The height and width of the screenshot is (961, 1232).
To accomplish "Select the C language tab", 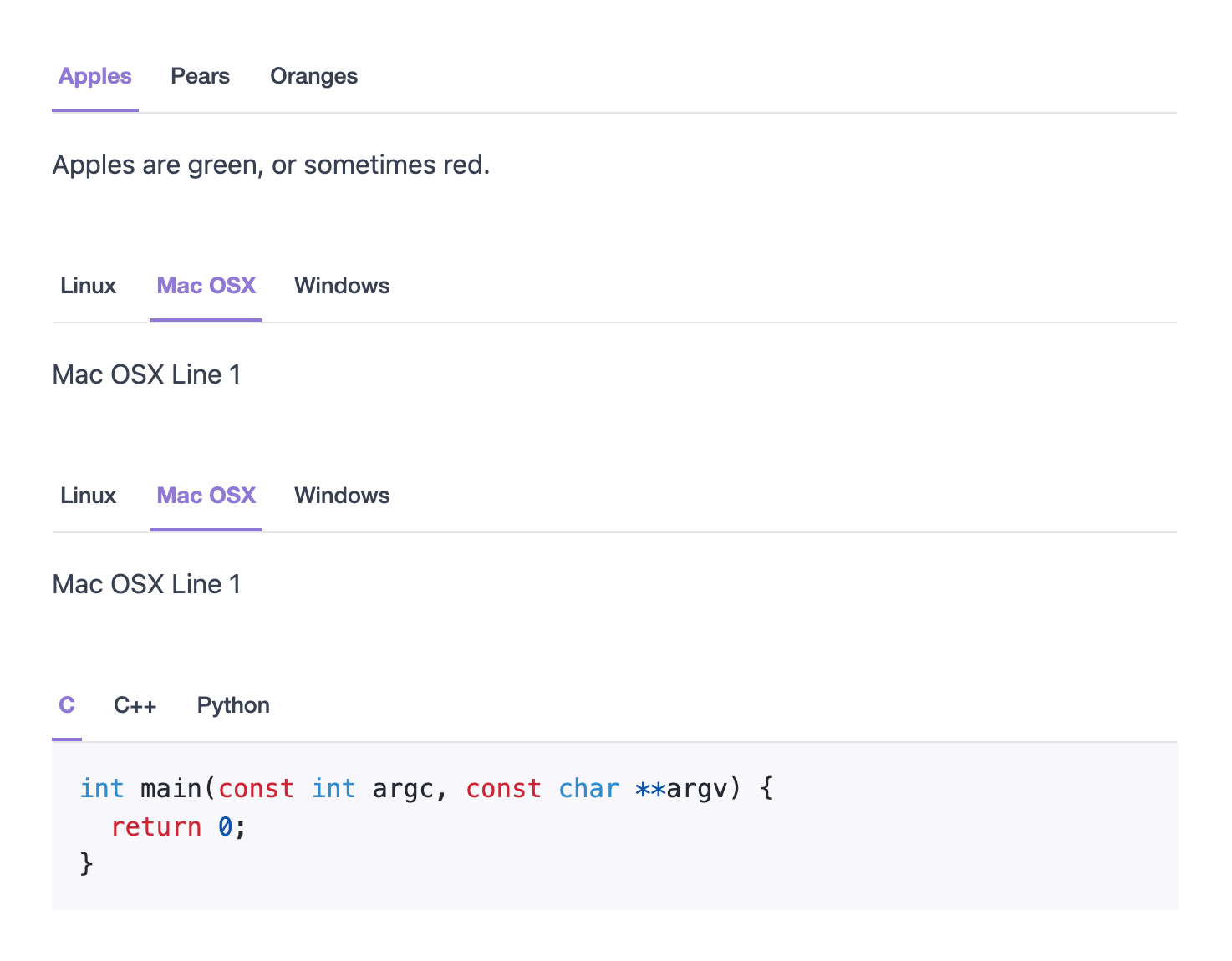I will click(x=67, y=705).
